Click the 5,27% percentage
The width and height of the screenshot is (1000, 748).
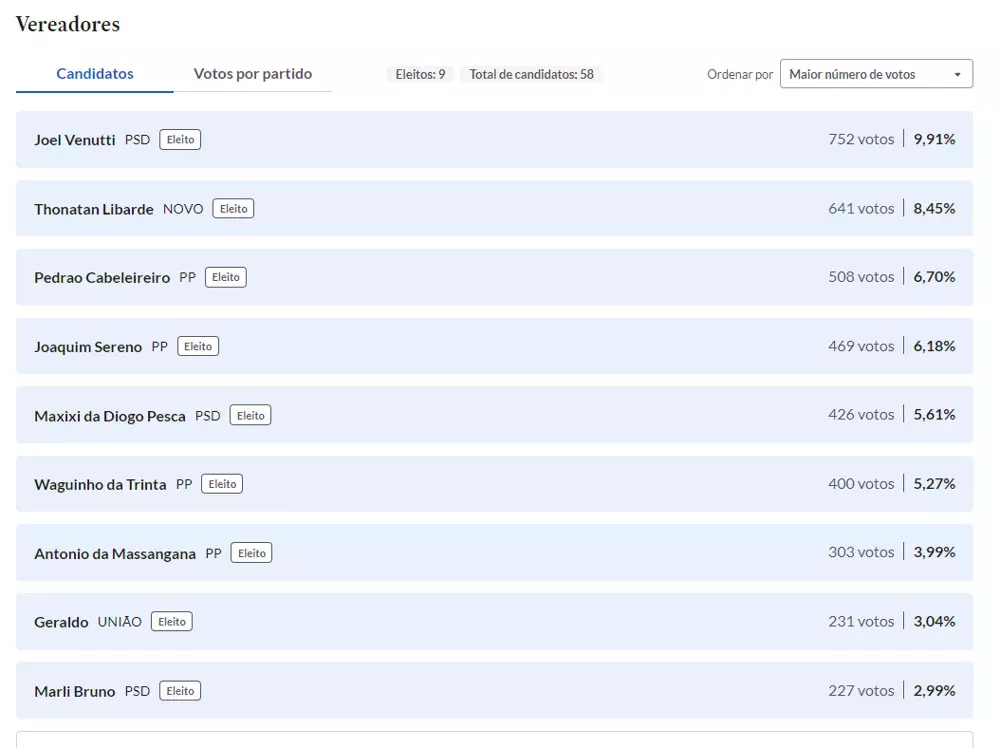tap(934, 484)
